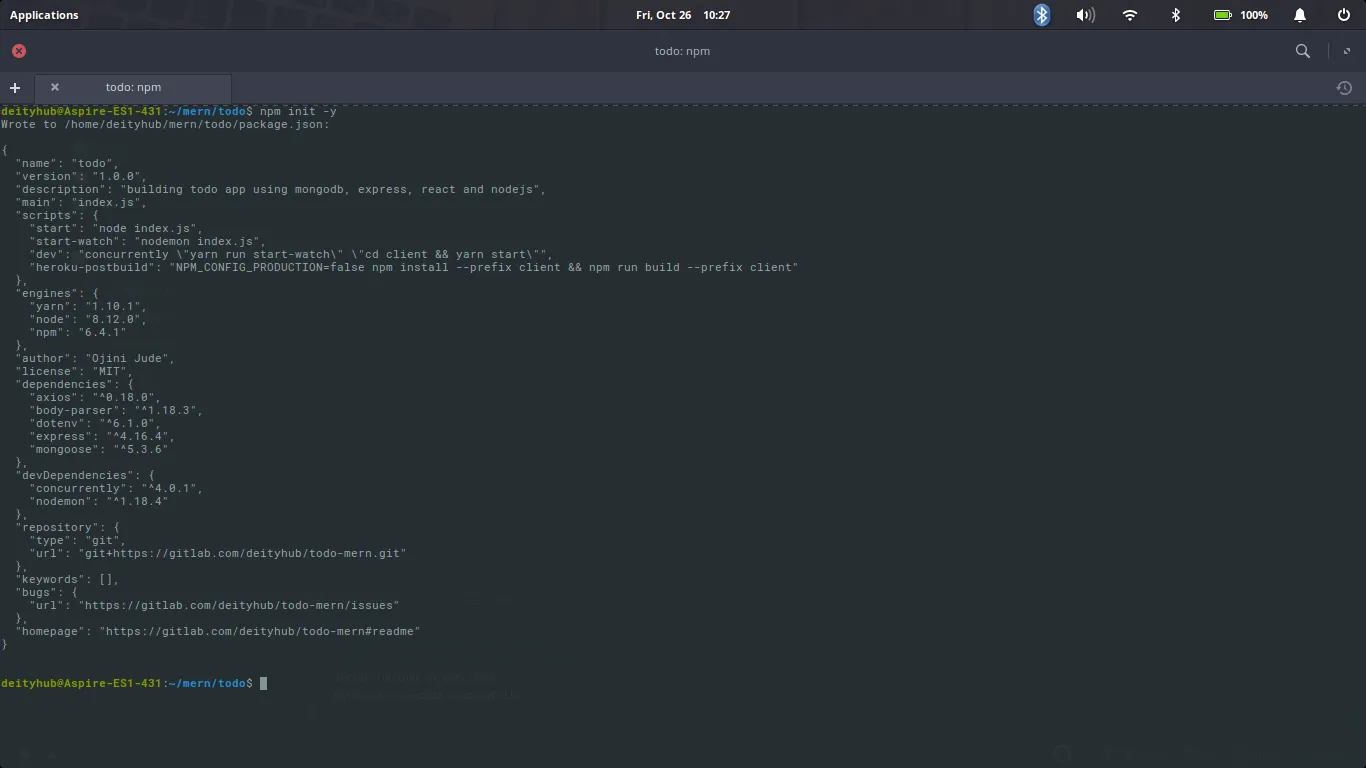Click the "mongoose": "^5.3.6" line
The height and width of the screenshot is (768, 1366).
point(99,449)
